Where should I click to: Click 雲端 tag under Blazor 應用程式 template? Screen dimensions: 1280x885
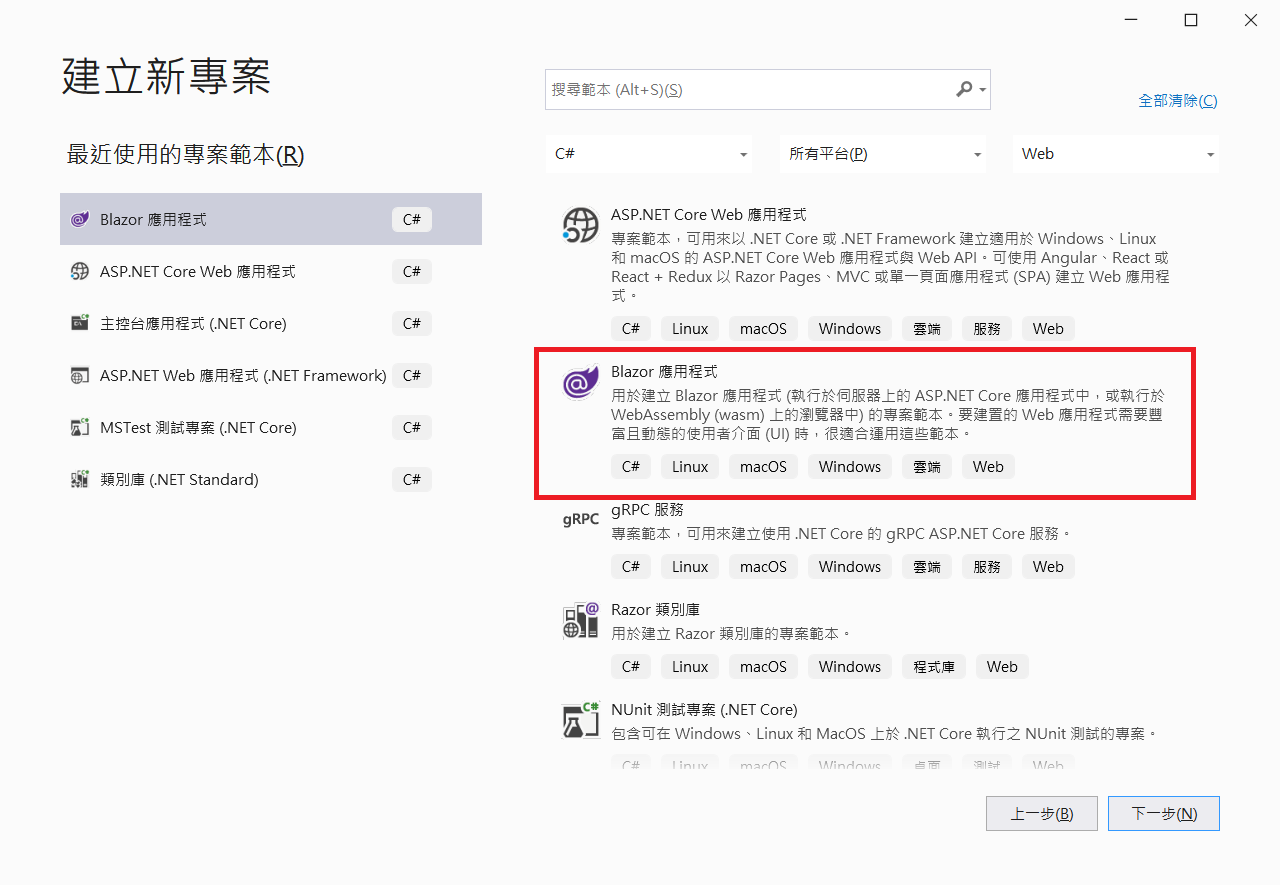927,466
